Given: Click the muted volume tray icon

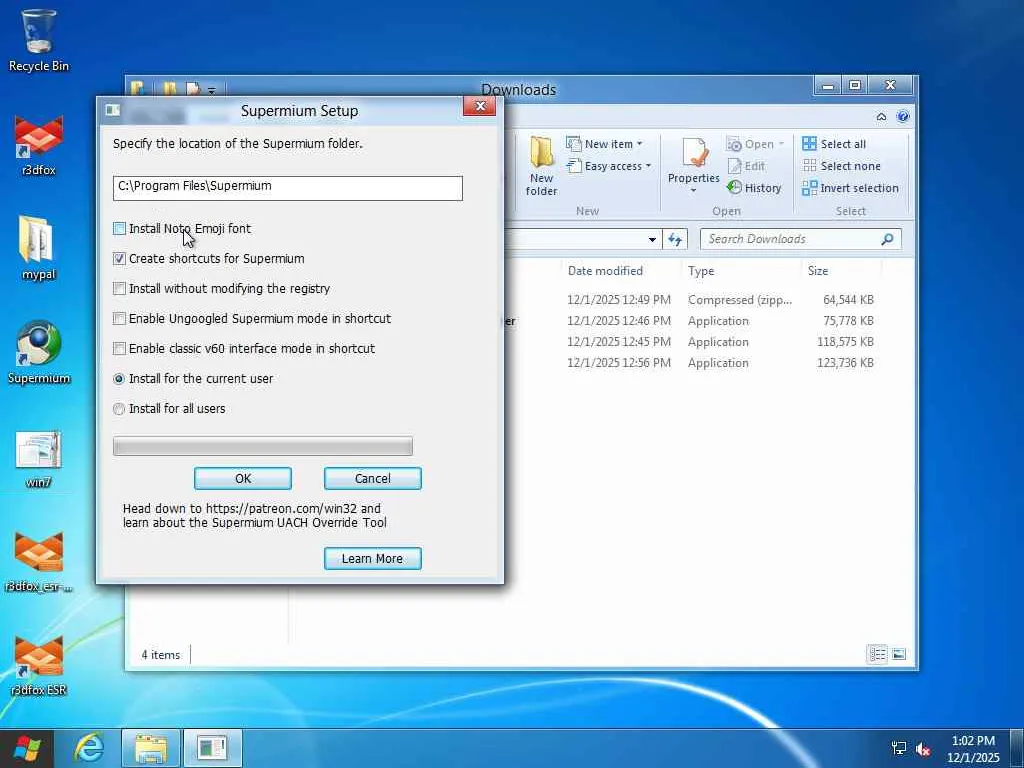Looking at the screenshot, I should coord(923,749).
